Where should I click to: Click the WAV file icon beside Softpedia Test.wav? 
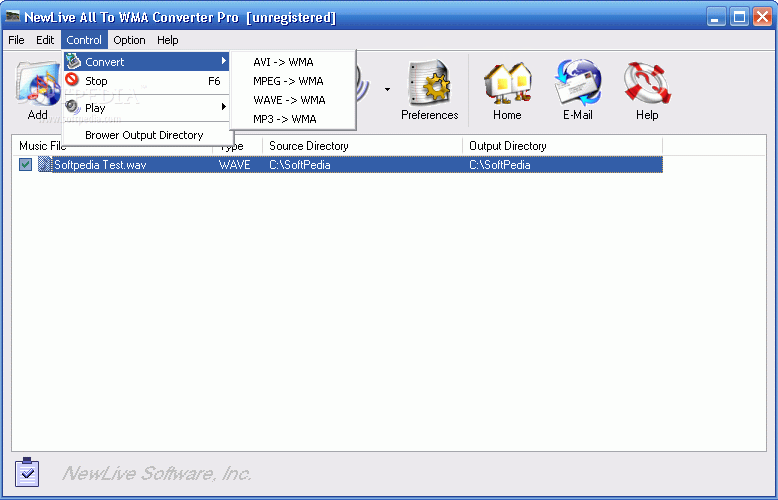[x=45, y=165]
